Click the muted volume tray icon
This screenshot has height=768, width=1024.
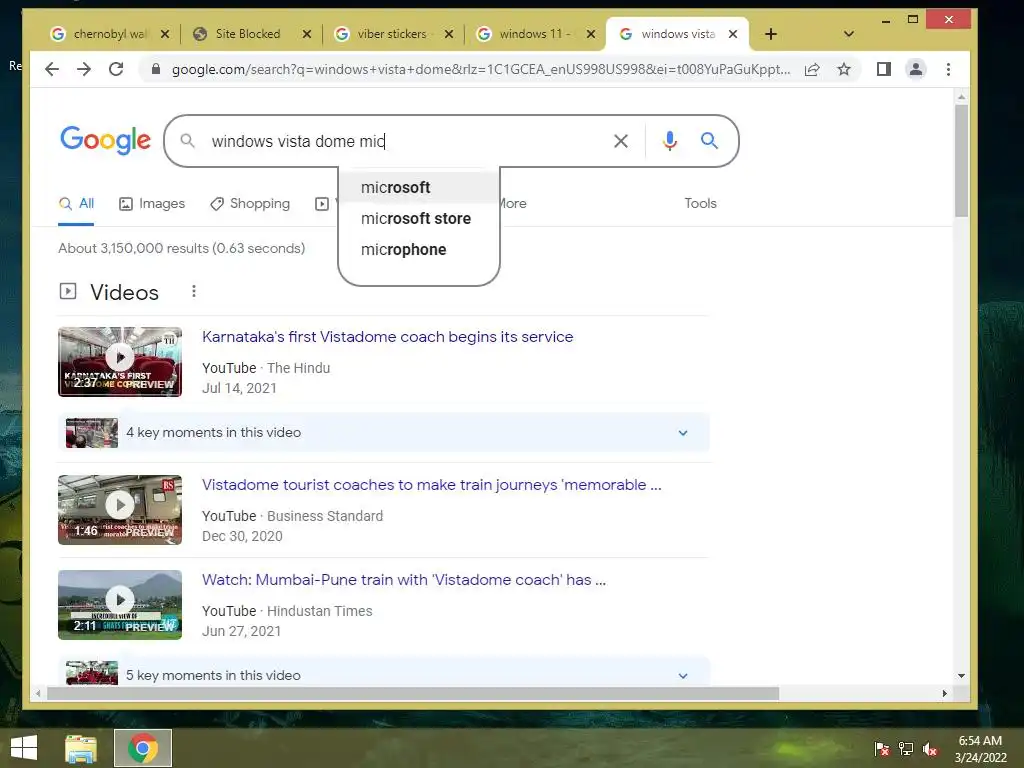[x=930, y=749]
